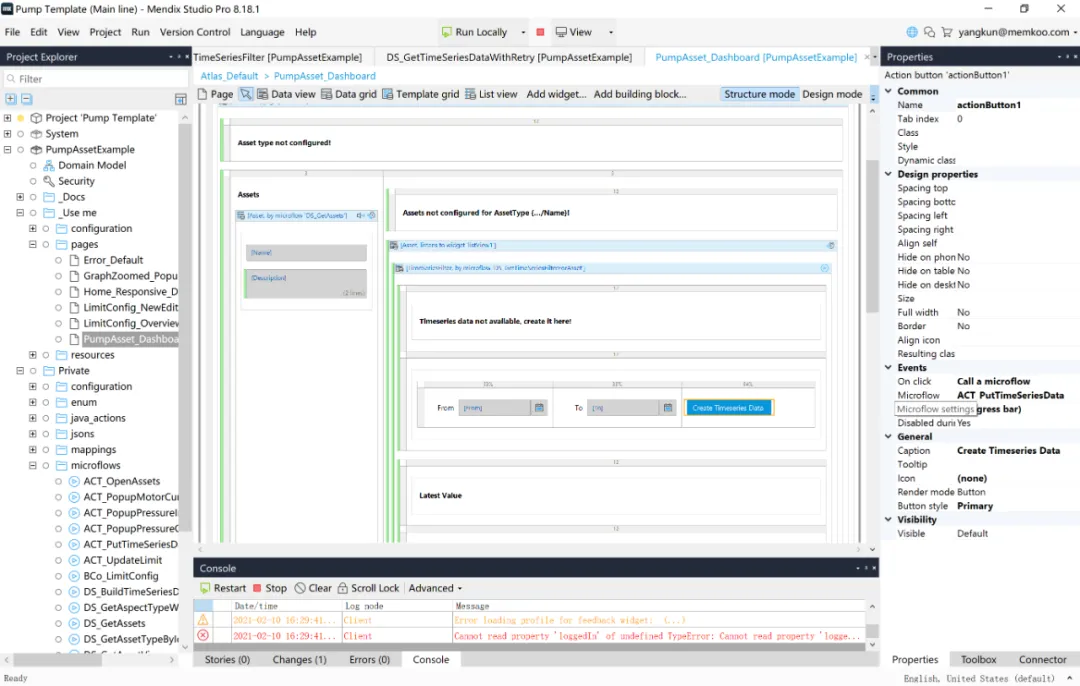The width and height of the screenshot is (1080, 686).
Task: Open the View dropdown arrow
Action: click(610, 32)
